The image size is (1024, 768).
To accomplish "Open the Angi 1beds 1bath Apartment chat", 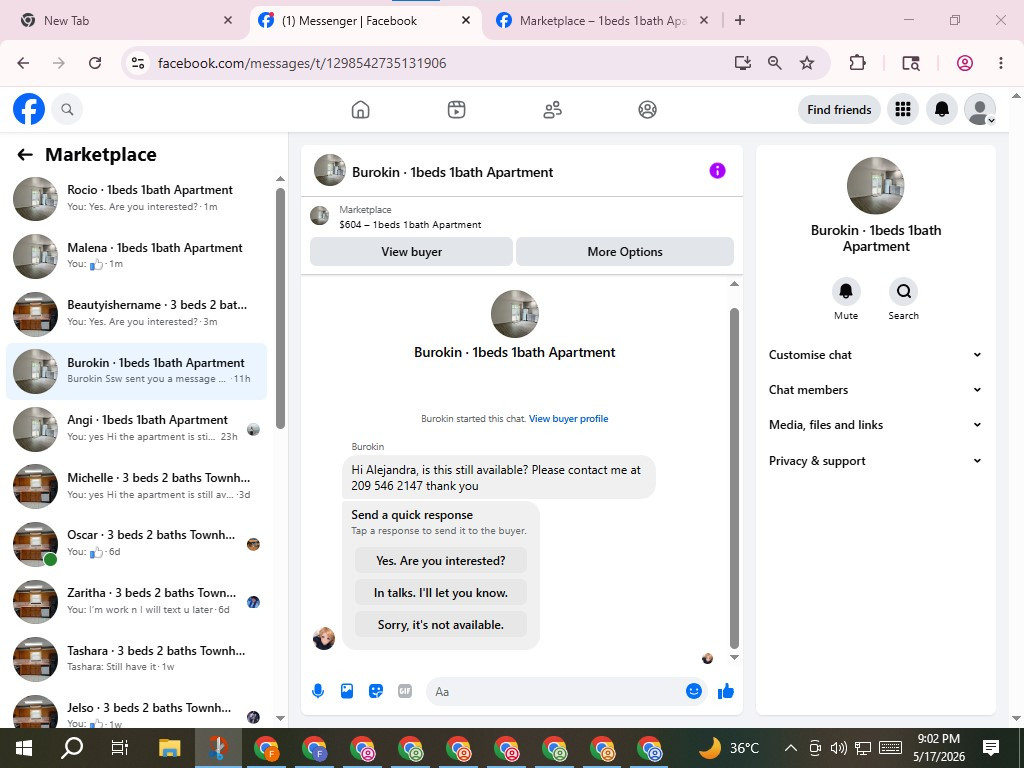I will point(136,428).
